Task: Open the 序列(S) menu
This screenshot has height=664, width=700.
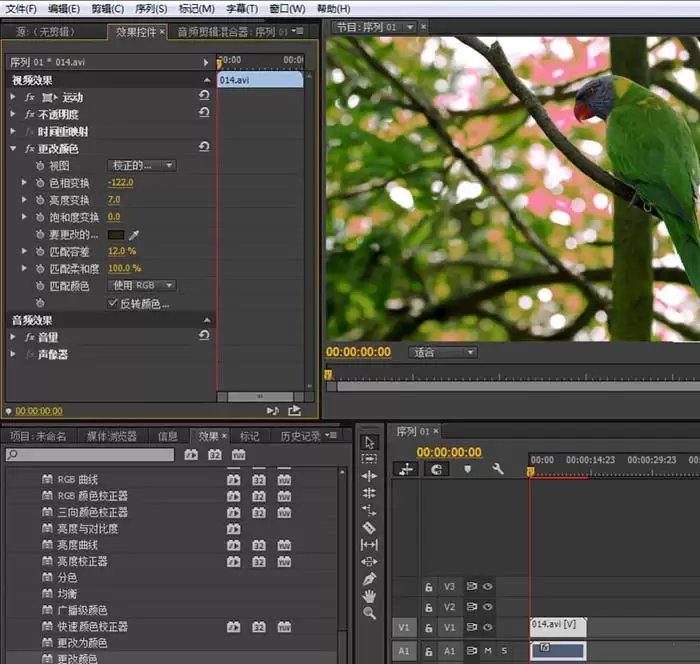Action: click(x=150, y=8)
